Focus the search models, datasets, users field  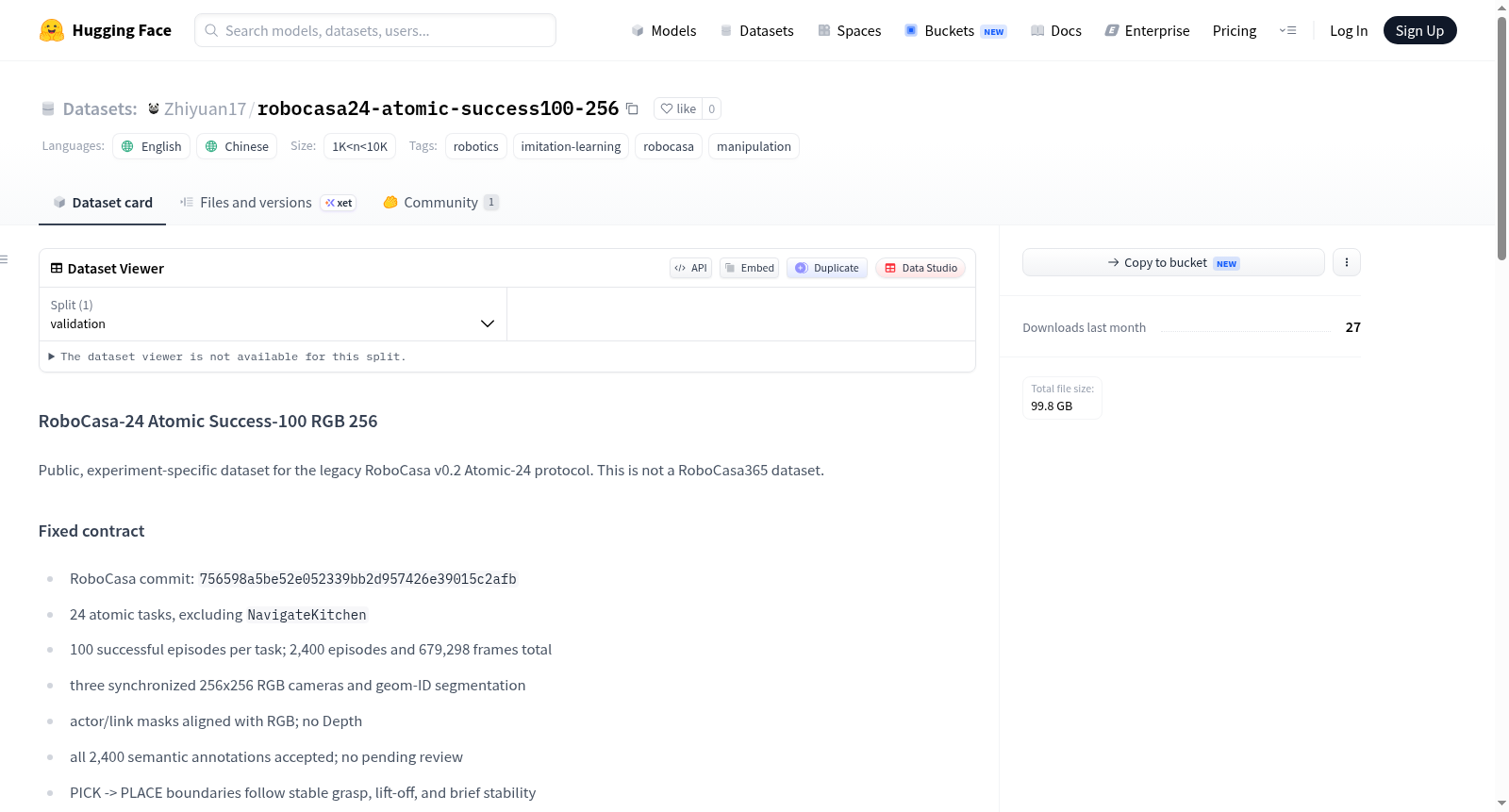point(375,30)
